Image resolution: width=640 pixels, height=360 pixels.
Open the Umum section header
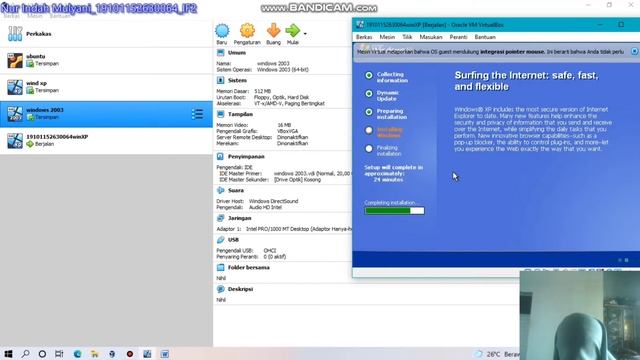point(237,53)
